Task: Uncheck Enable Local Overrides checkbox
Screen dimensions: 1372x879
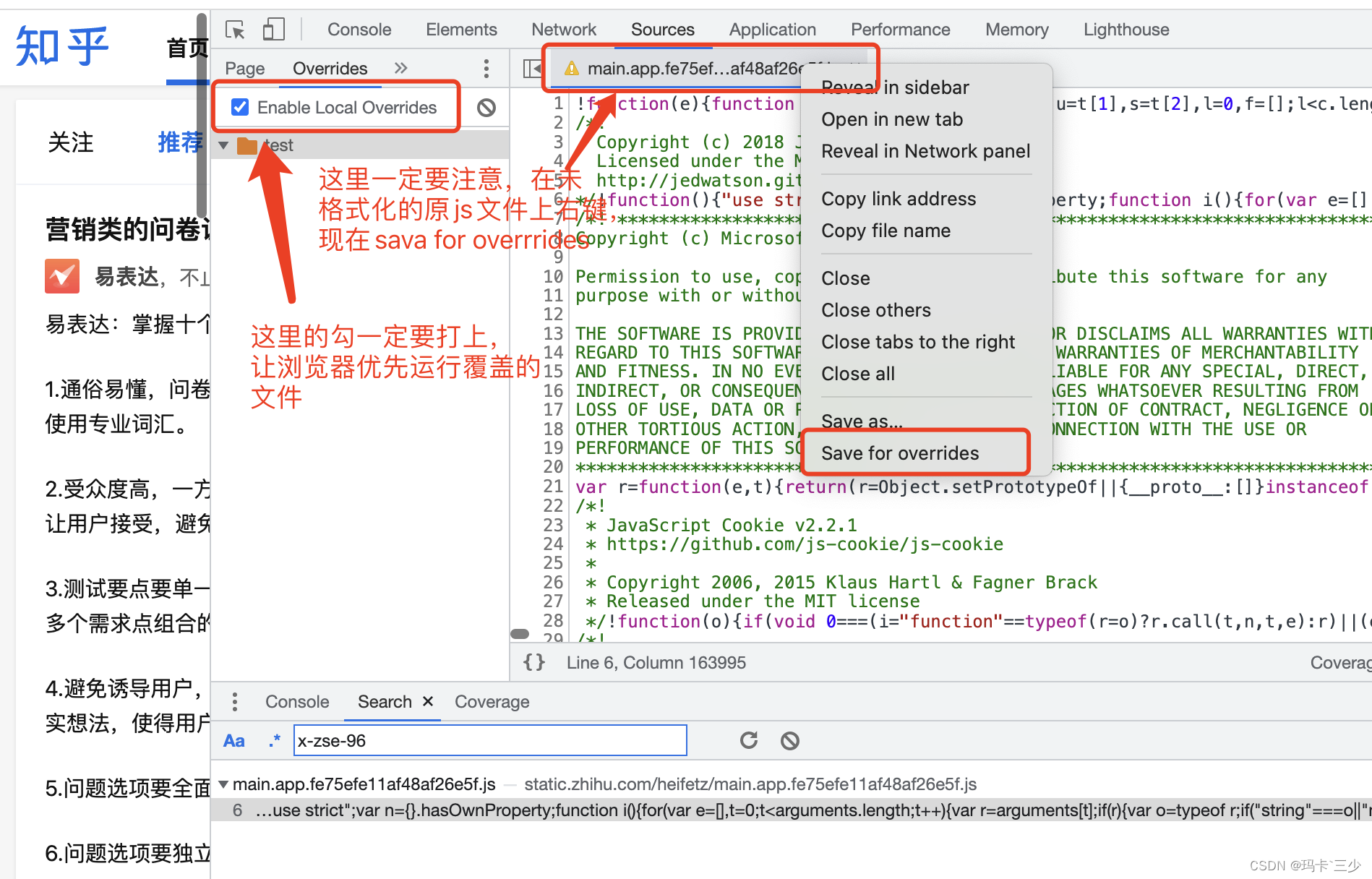Action: 240,108
